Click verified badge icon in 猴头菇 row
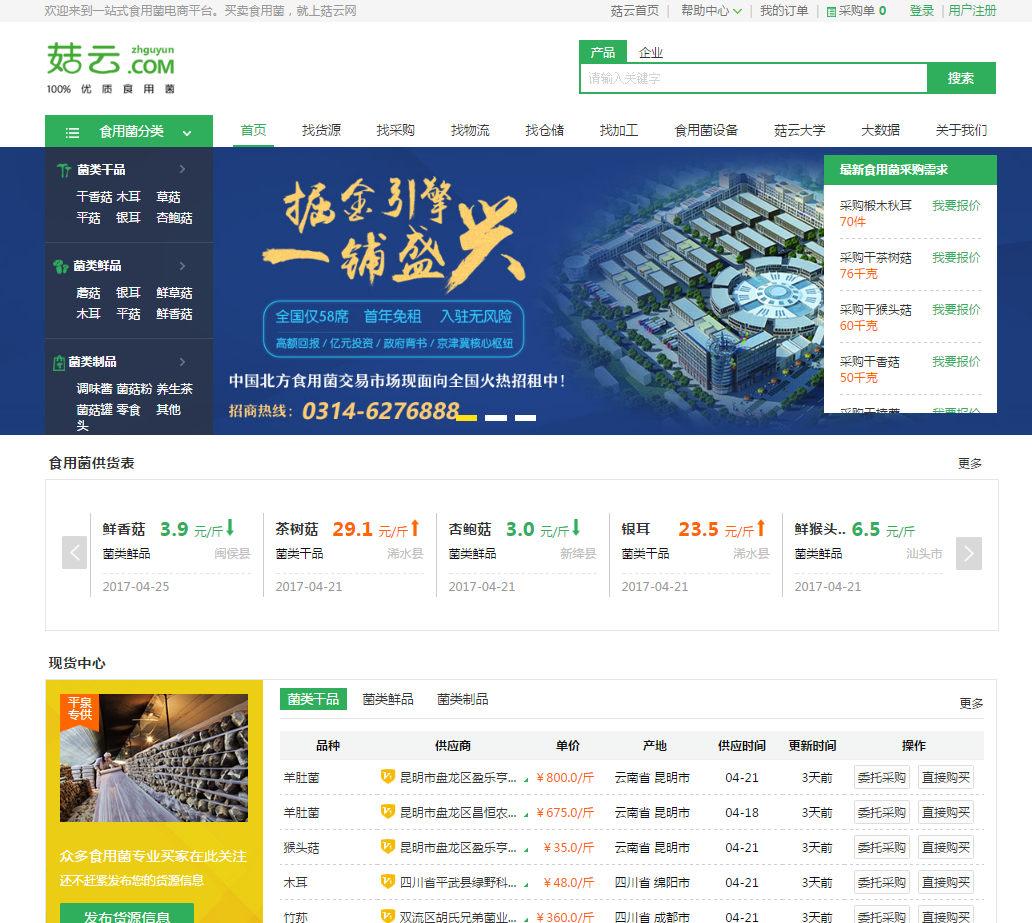The width and height of the screenshot is (1032, 923). coord(388,847)
